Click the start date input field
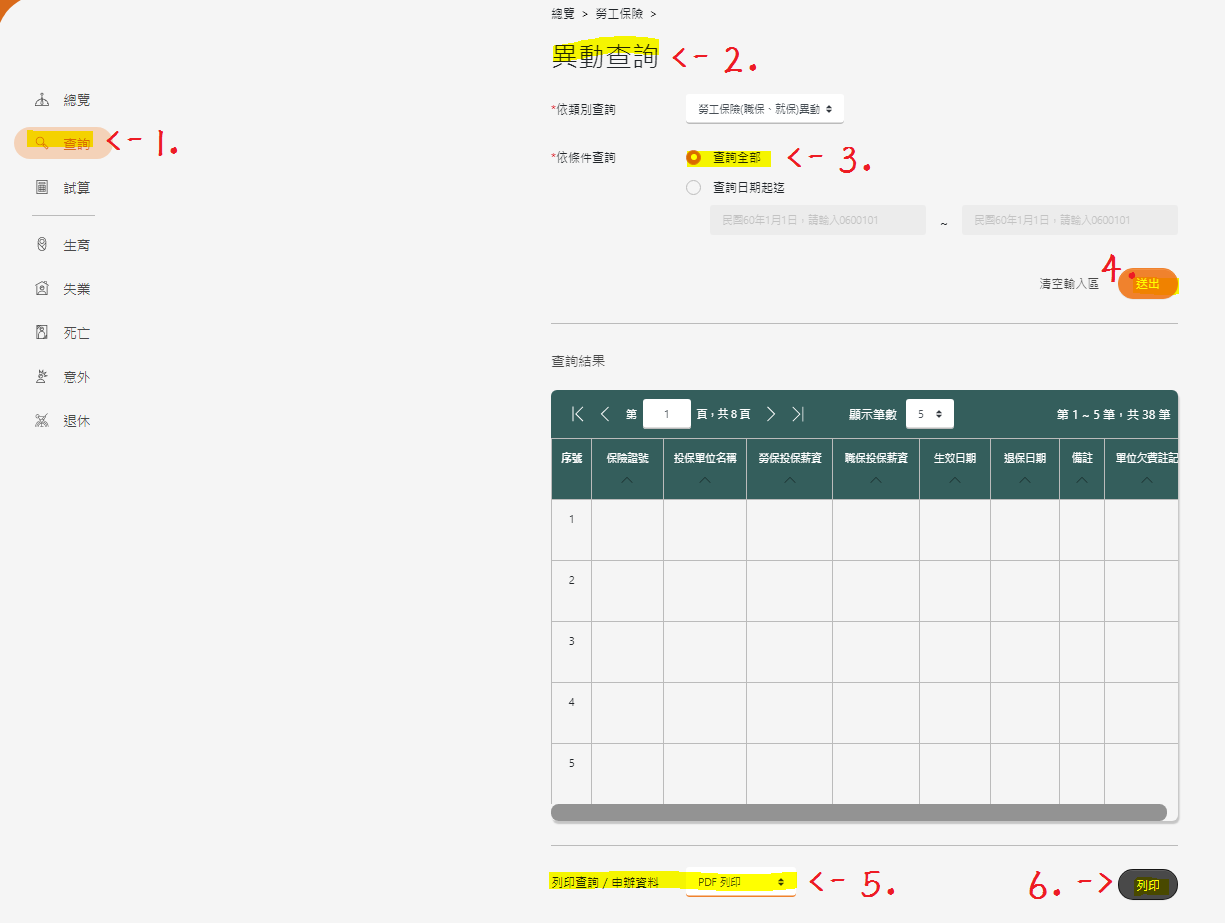Screen dimensions: 1225x923 point(817,220)
